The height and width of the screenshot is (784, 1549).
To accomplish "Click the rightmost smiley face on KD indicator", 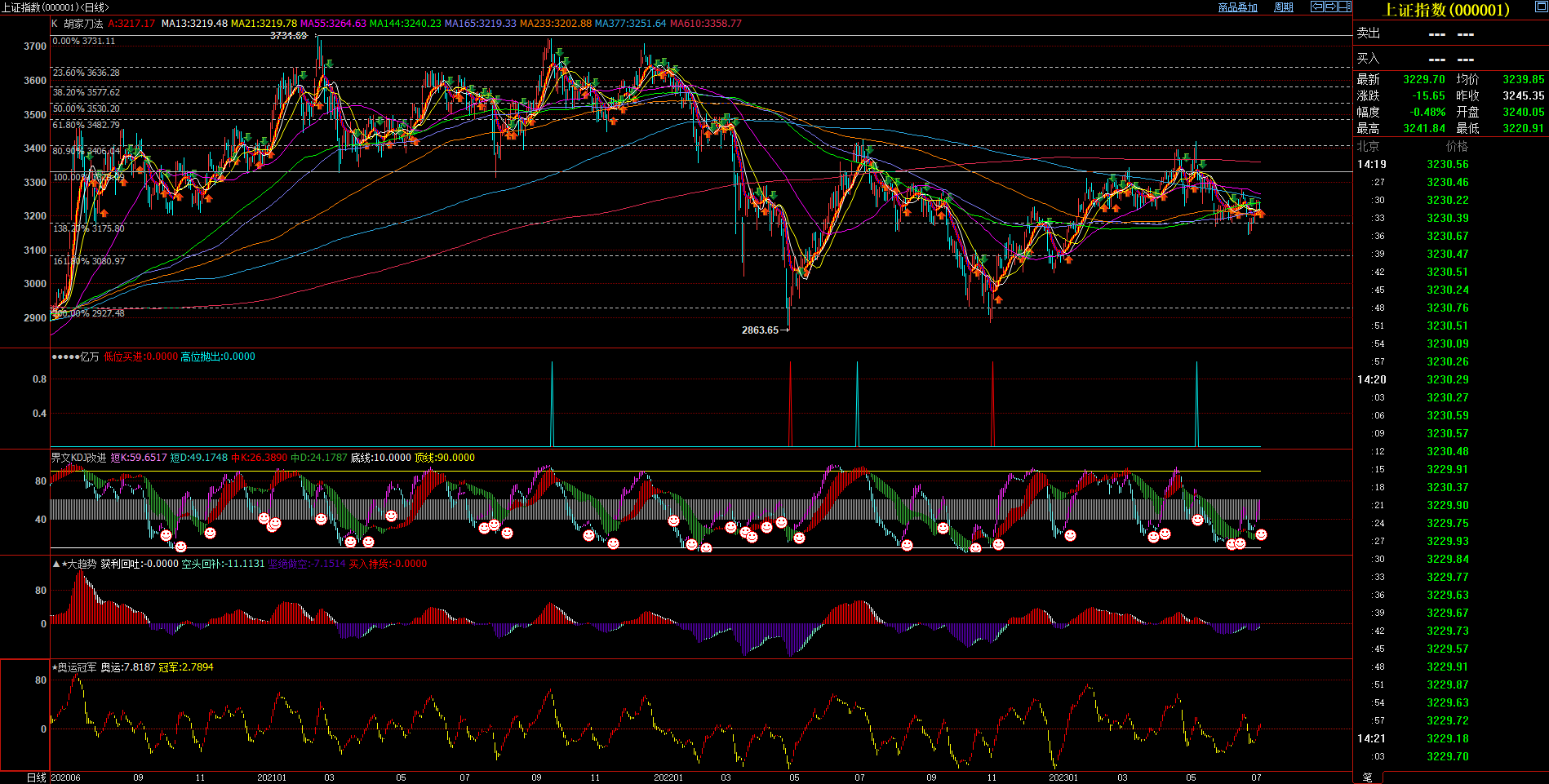I will coord(1261,534).
